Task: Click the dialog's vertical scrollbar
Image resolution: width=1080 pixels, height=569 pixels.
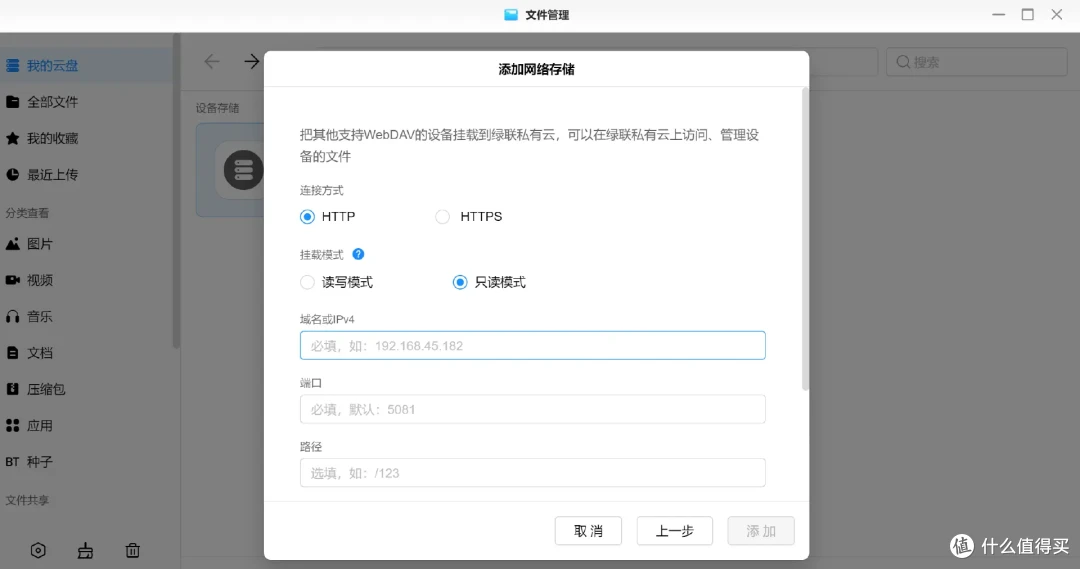Action: click(804, 238)
